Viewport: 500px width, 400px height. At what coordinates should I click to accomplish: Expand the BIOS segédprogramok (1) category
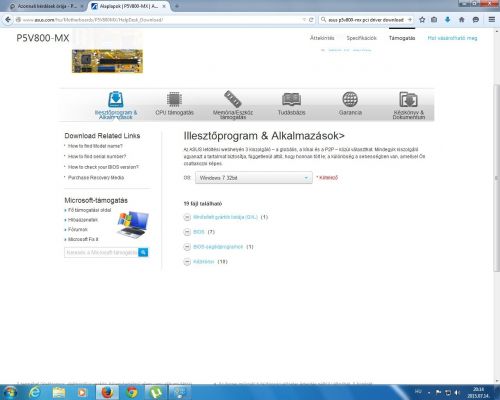pos(187,247)
